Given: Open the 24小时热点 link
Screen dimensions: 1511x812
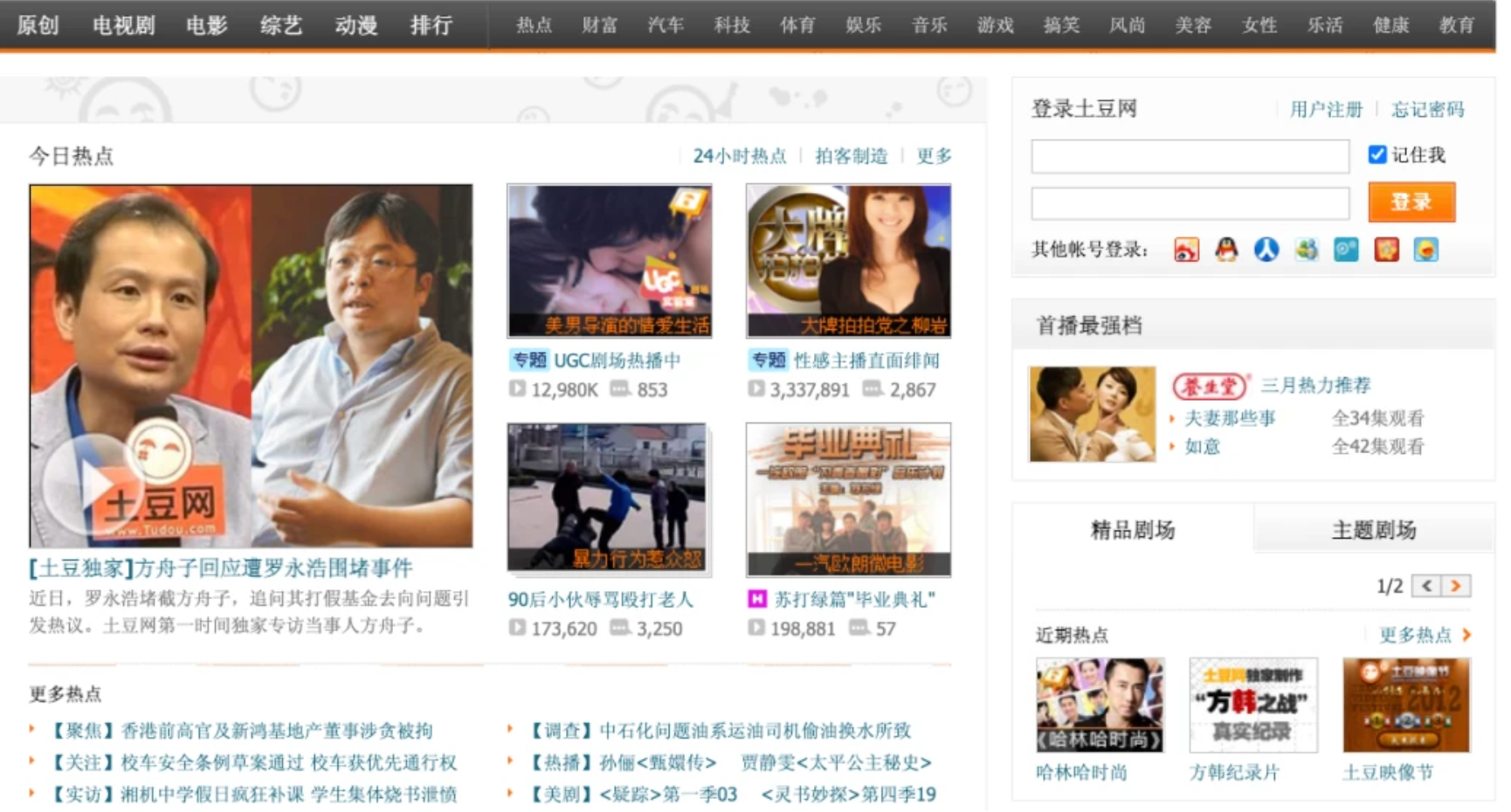Looking at the screenshot, I should point(740,156).
